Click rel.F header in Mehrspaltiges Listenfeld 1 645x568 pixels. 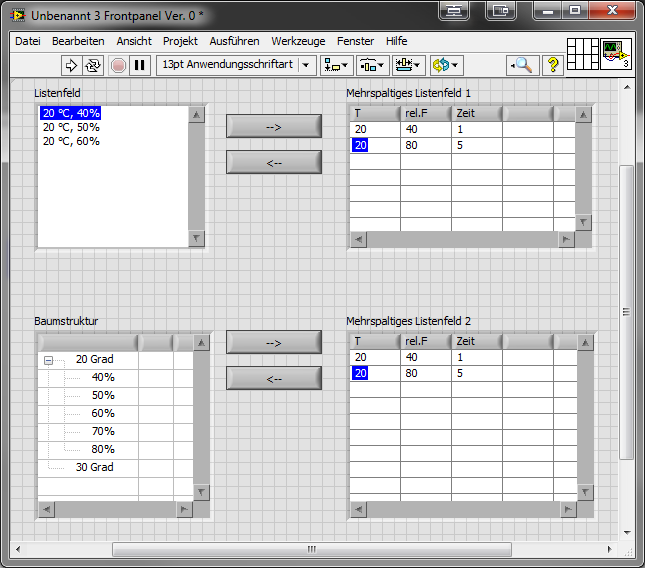(426, 114)
